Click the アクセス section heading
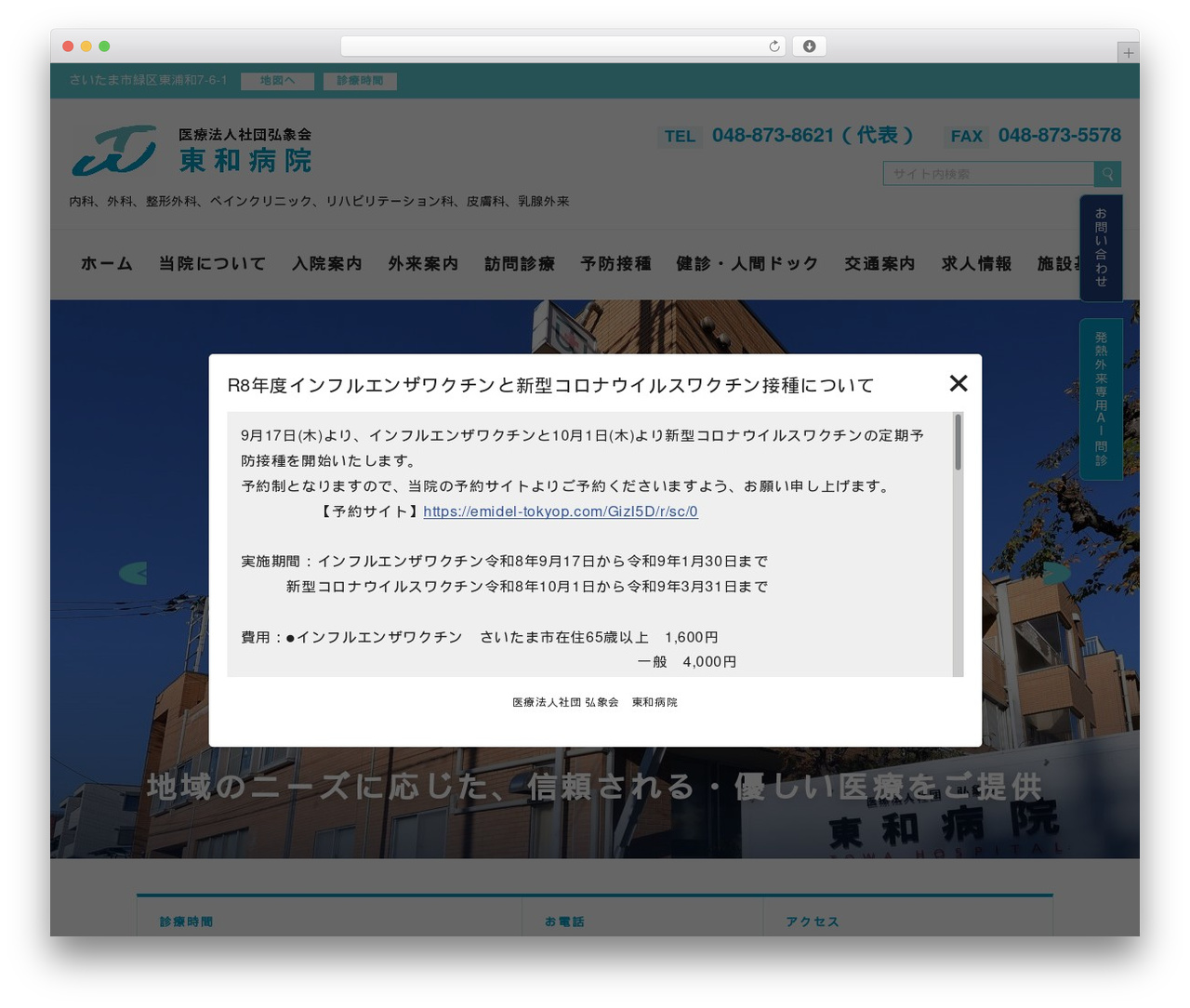The width and height of the screenshot is (1190, 1008). pyautogui.click(x=813, y=922)
